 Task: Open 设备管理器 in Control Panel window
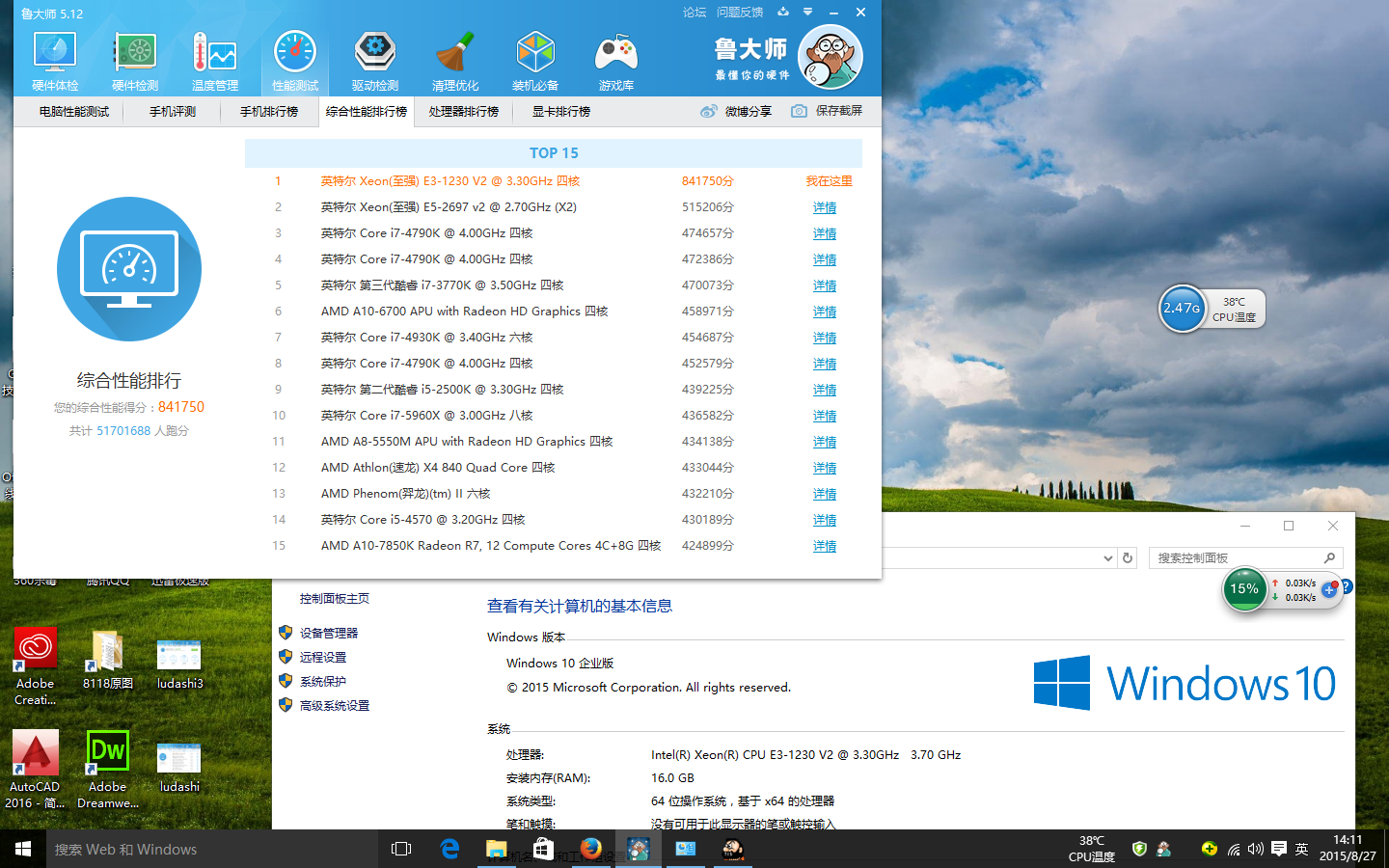click(329, 633)
